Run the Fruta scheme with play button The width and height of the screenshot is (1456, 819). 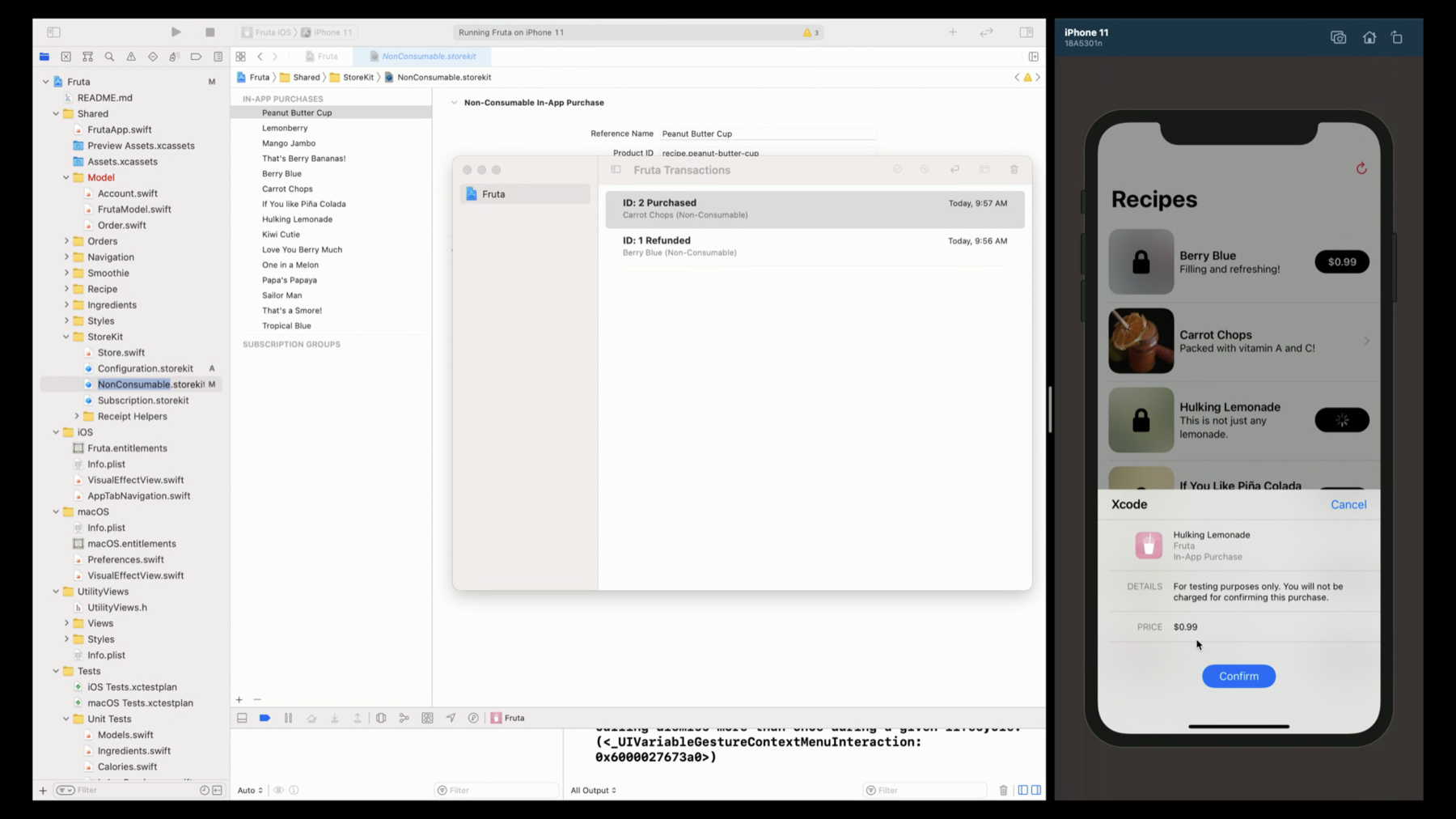(x=176, y=32)
